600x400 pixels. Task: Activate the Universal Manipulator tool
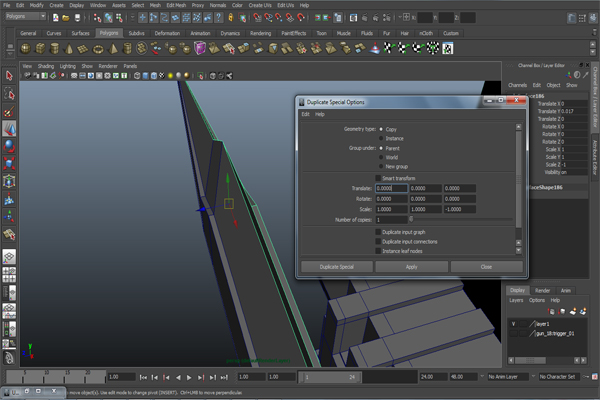pyautogui.click(x=9, y=181)
